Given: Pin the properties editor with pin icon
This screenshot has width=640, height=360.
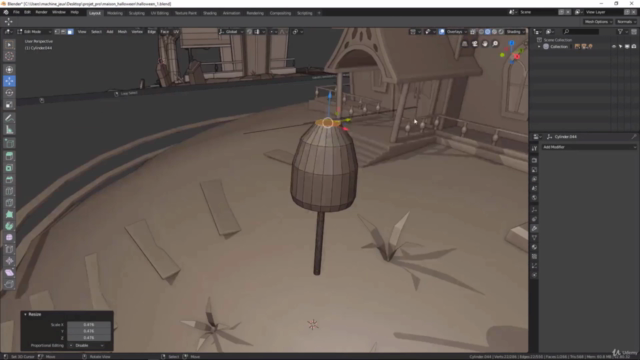Looking at the screenshot, I should pyautogui.click(x=633, y=137).
